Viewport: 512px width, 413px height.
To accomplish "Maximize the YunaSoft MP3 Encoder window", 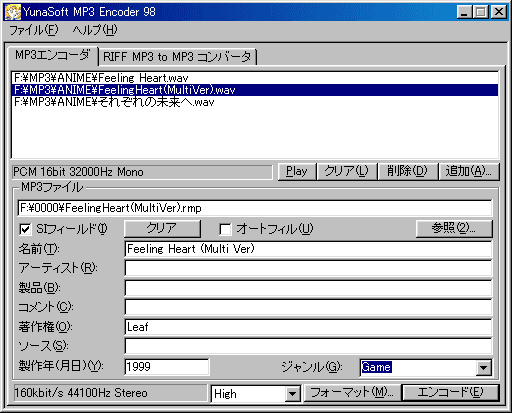I will pos(481,12).
